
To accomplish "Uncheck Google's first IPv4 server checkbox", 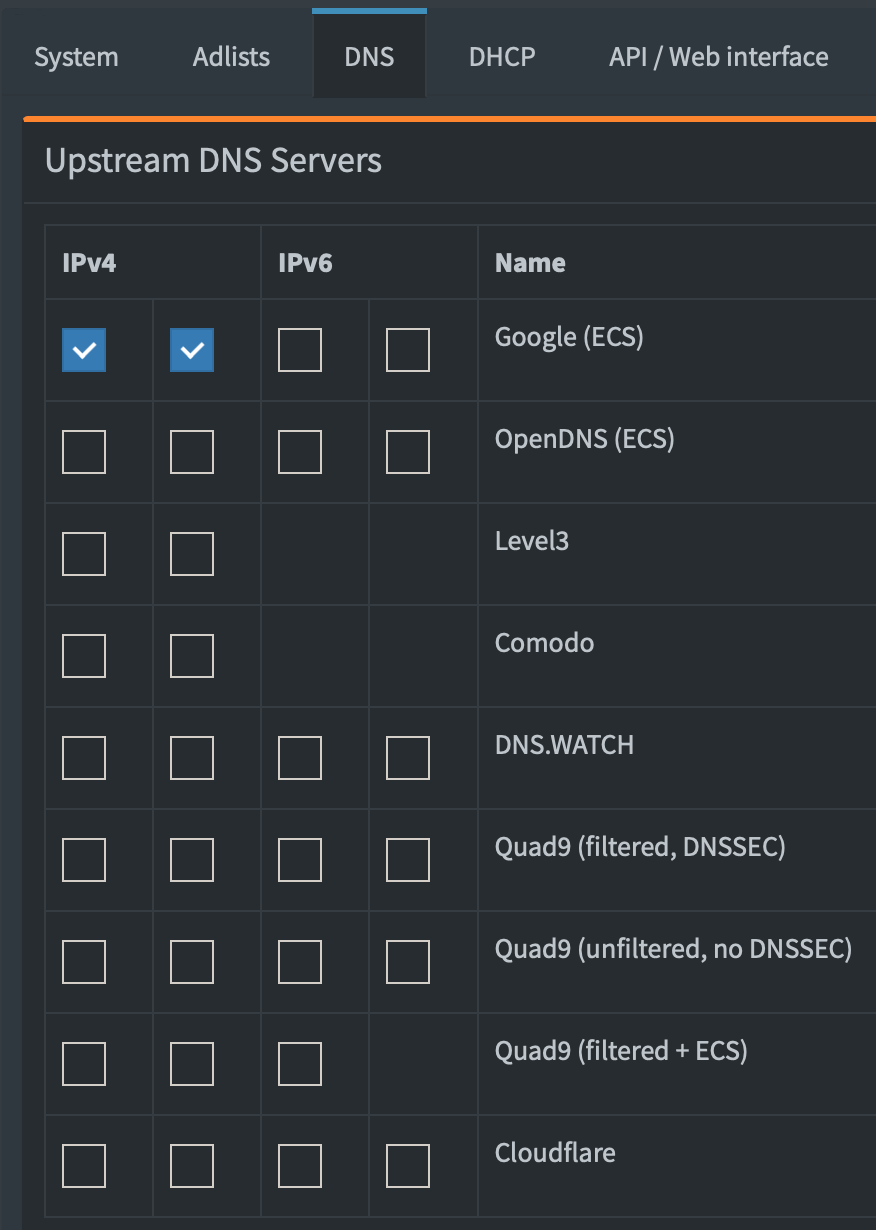I will point(84,350).
